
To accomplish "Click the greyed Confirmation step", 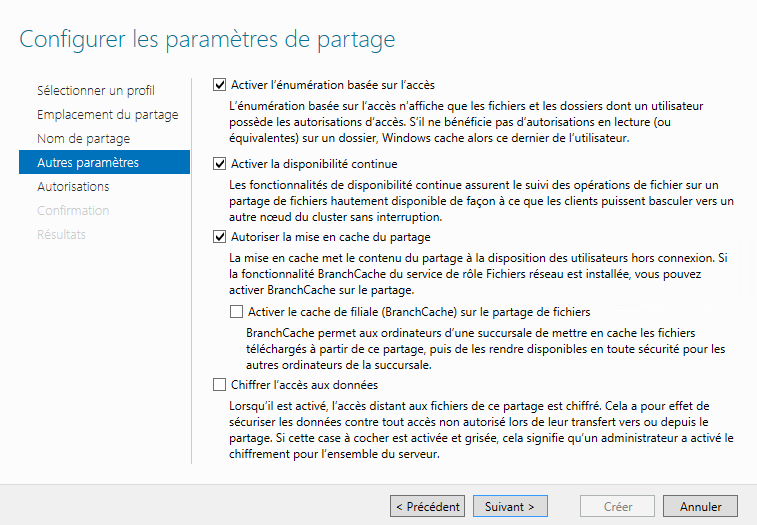I will pyautogui.click(x=73, y=211).
